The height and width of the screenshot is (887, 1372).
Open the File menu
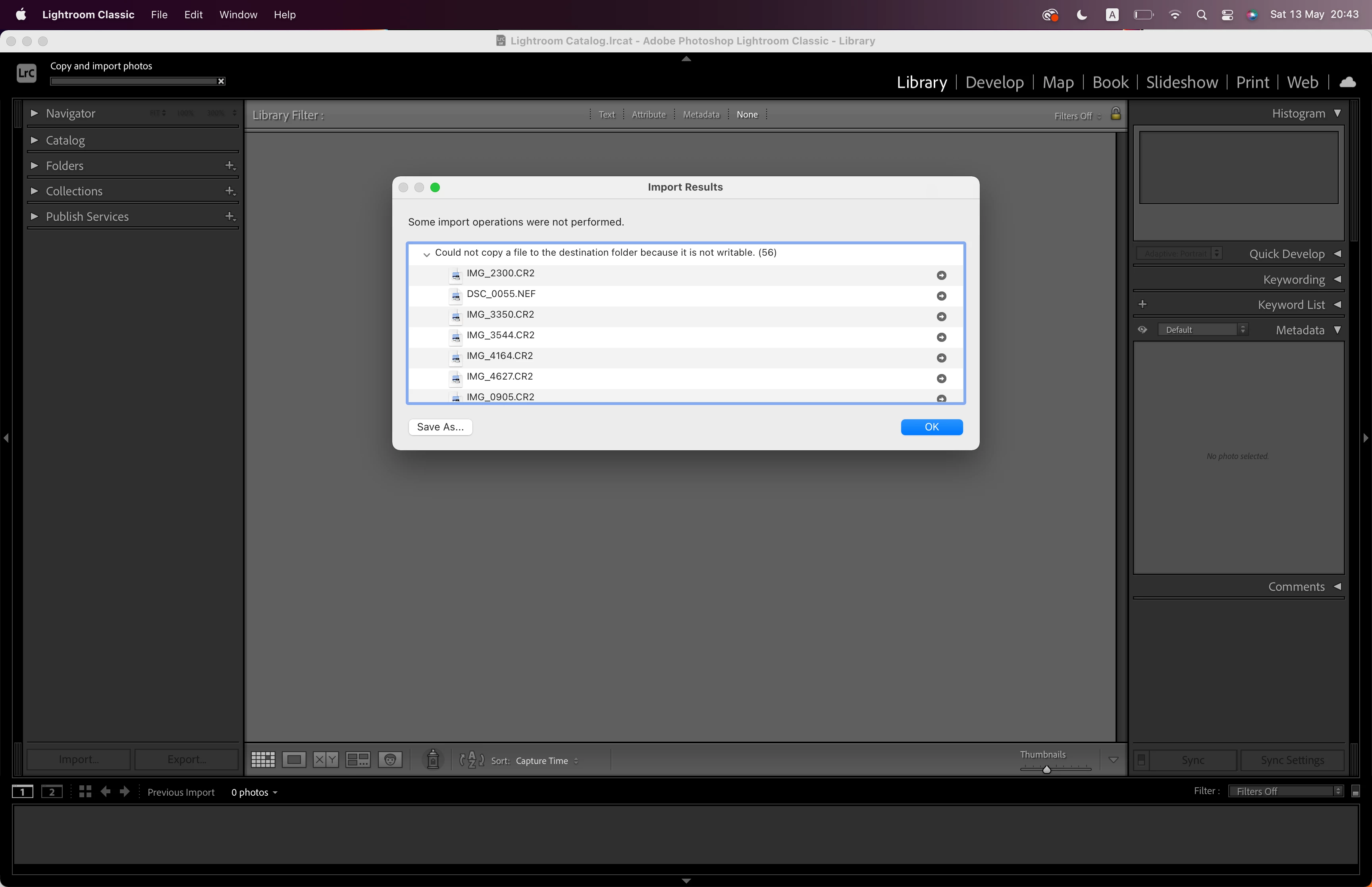pos(159,14)
